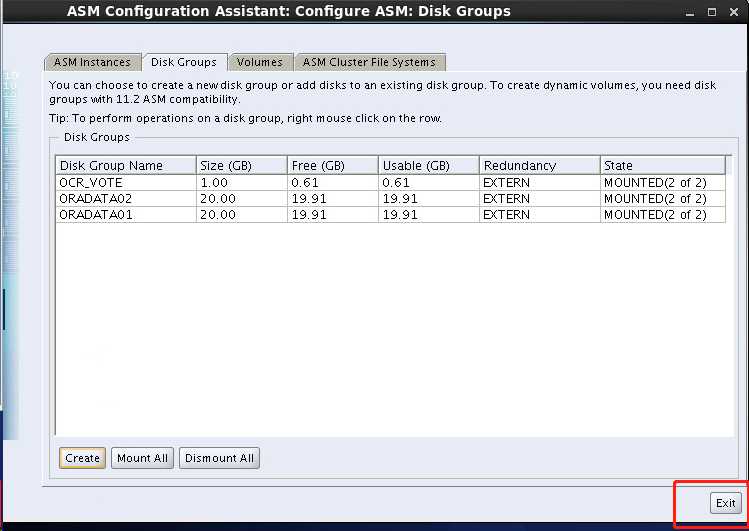Viewport: 749px width, 531px height.
Task: Click the 0.61 Free cell of OCR_VOTE
Action: (332, 182)
